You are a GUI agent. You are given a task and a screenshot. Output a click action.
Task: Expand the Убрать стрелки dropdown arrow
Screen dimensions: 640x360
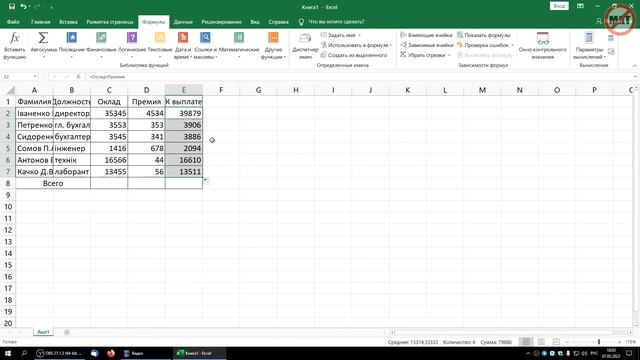[449, 55]
